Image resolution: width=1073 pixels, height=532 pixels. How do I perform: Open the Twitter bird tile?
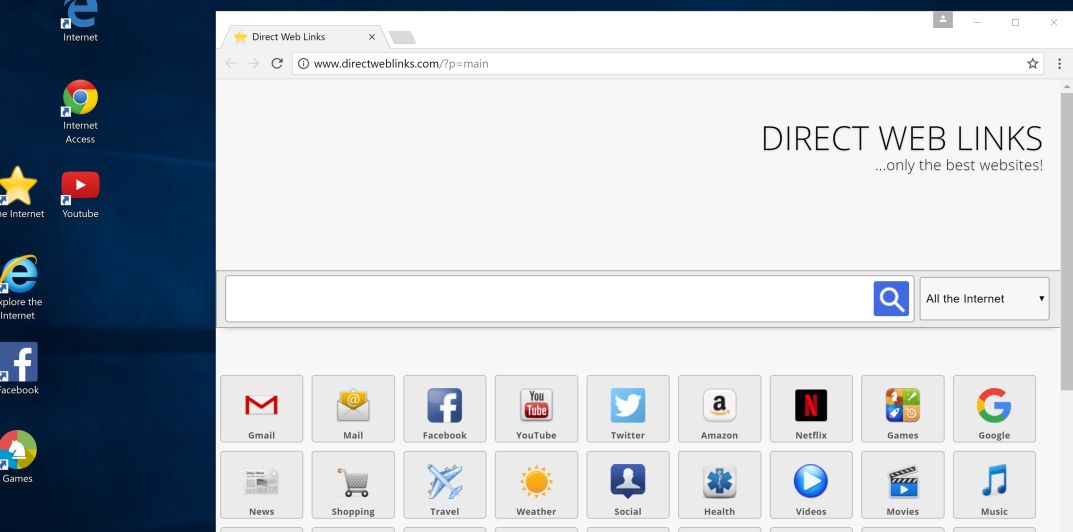tap(628, 409)
